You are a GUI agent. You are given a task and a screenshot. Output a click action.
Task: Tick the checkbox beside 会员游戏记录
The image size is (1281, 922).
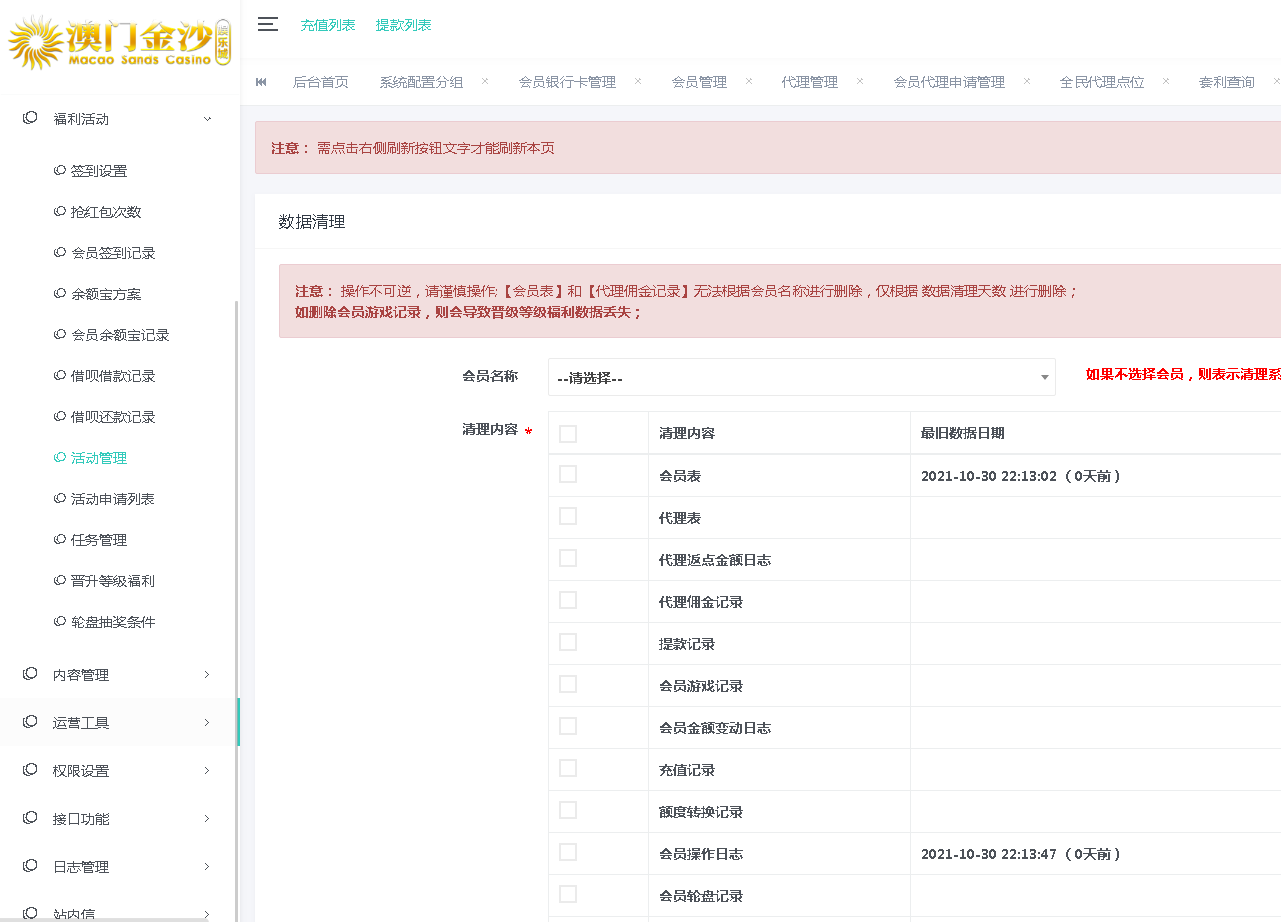568,684
